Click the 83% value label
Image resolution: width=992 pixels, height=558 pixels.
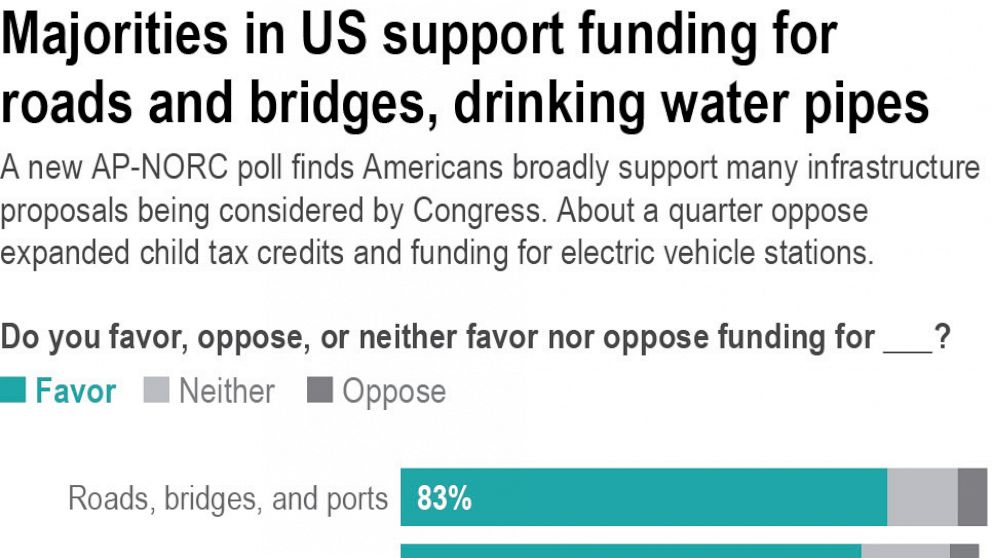444,498
